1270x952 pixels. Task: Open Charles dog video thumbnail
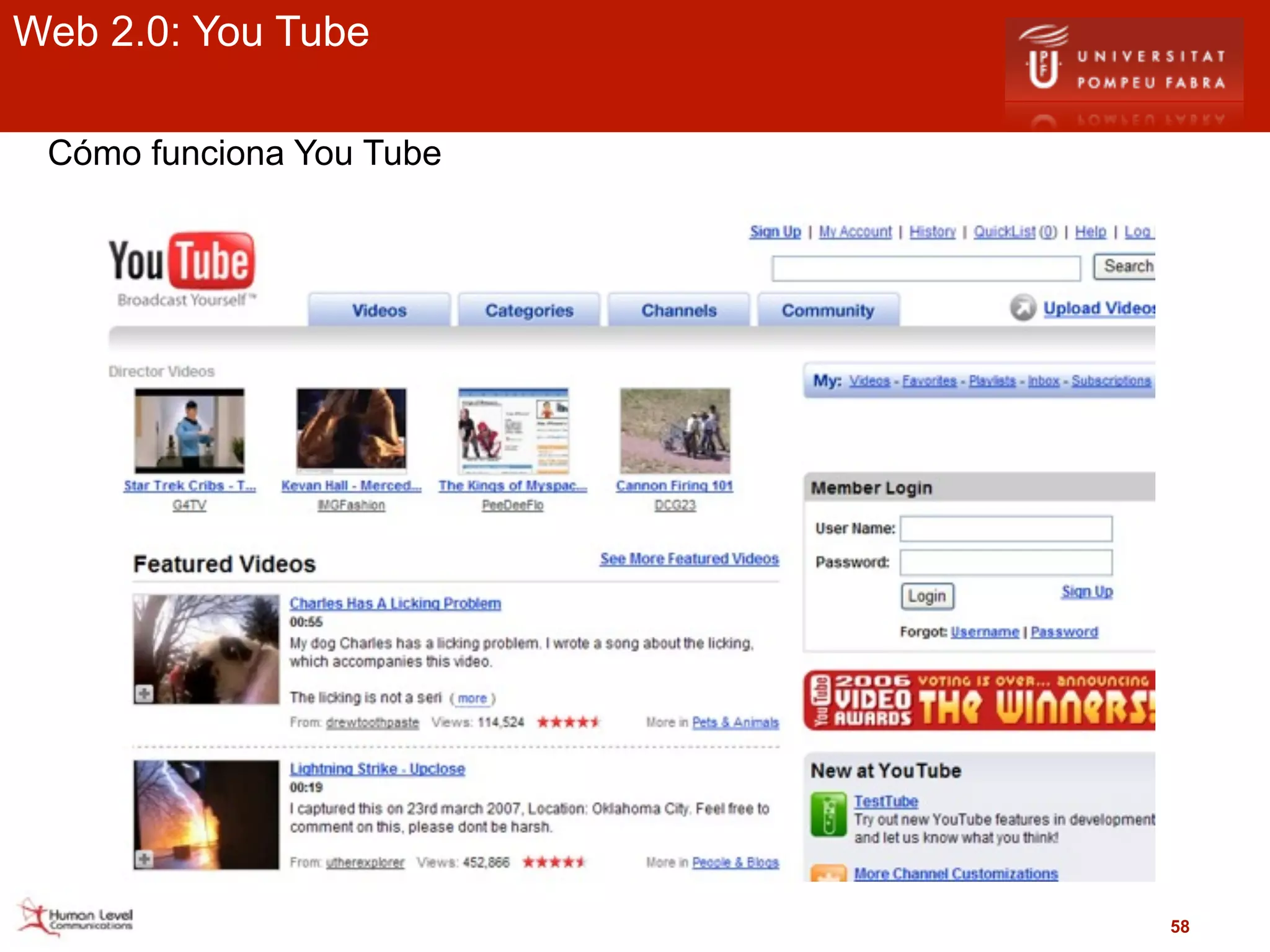[x=206, y=649]
